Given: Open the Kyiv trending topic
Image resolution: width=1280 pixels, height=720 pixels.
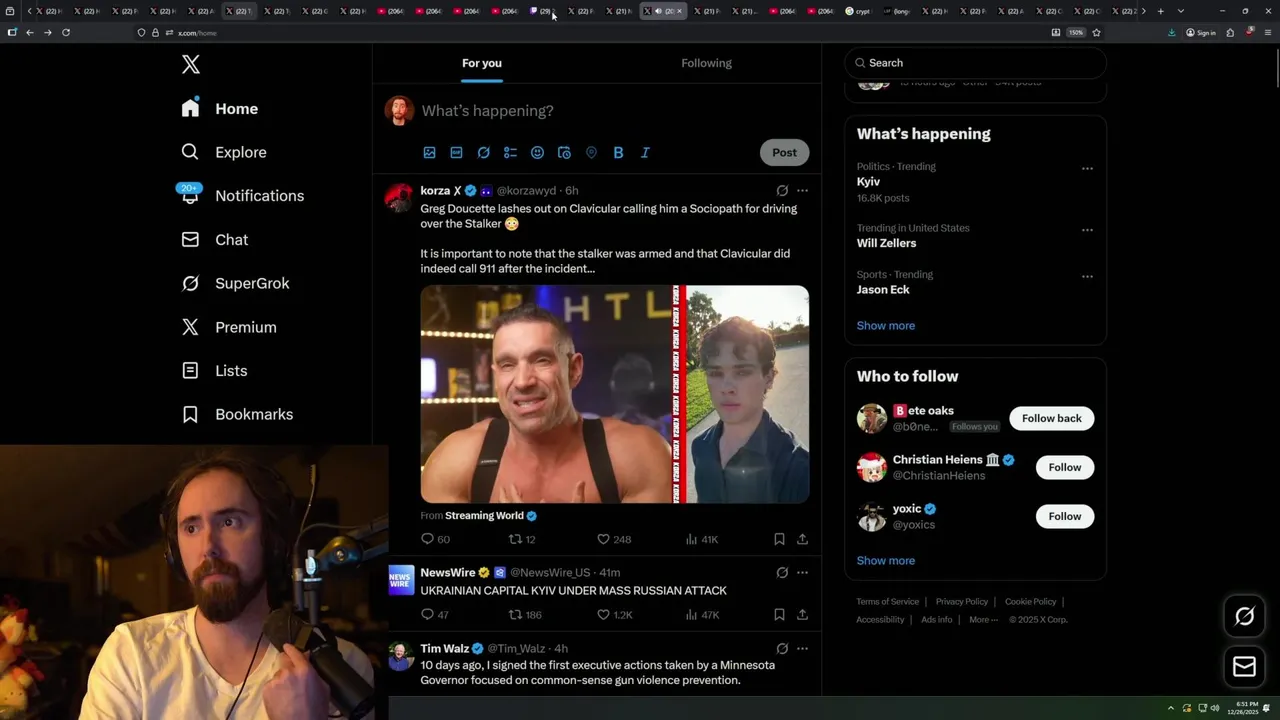Looking at the screenshot, I should click(x=868, y=182).
